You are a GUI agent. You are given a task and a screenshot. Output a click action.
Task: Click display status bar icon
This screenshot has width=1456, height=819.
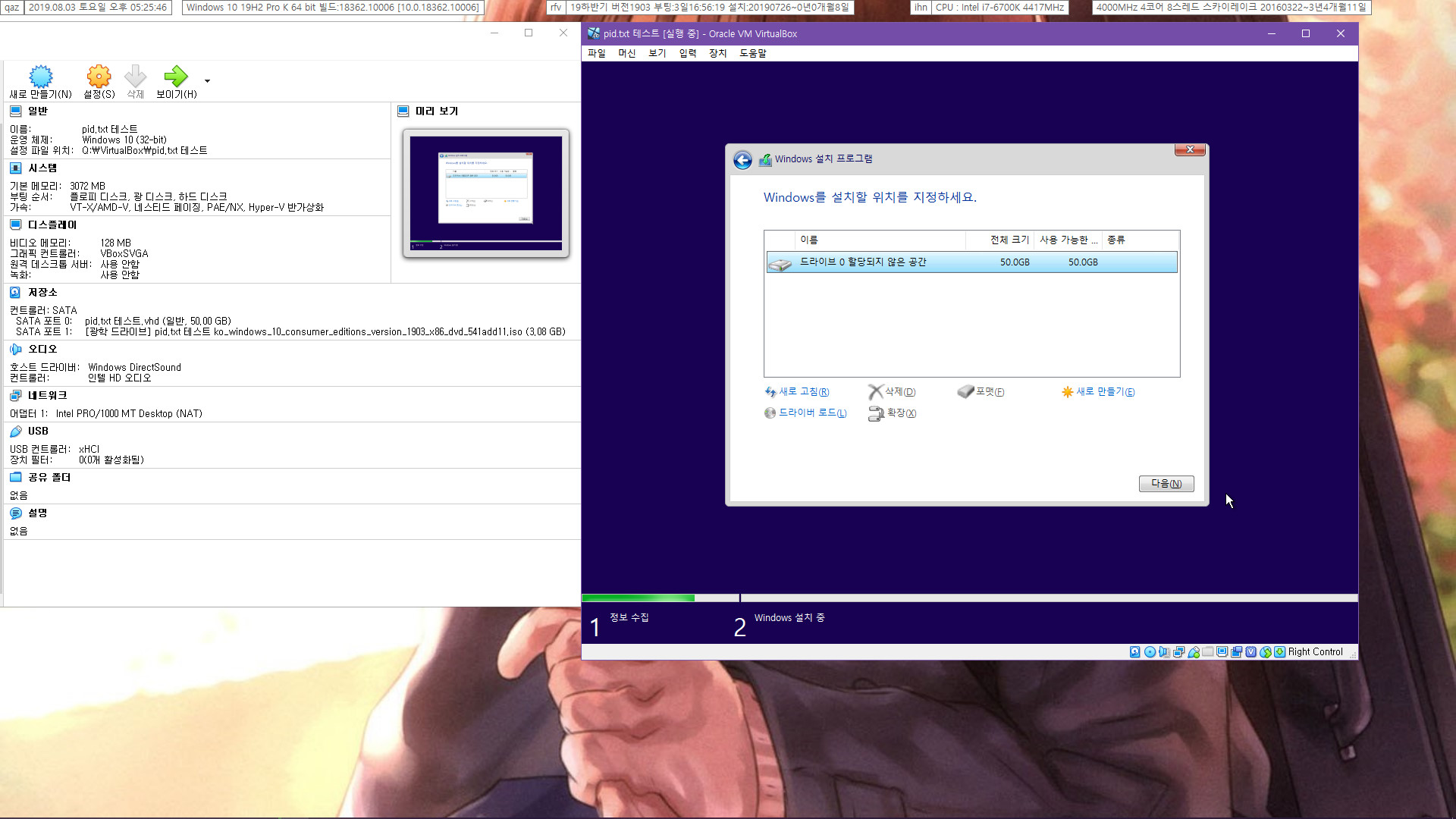pos(1222,652)
